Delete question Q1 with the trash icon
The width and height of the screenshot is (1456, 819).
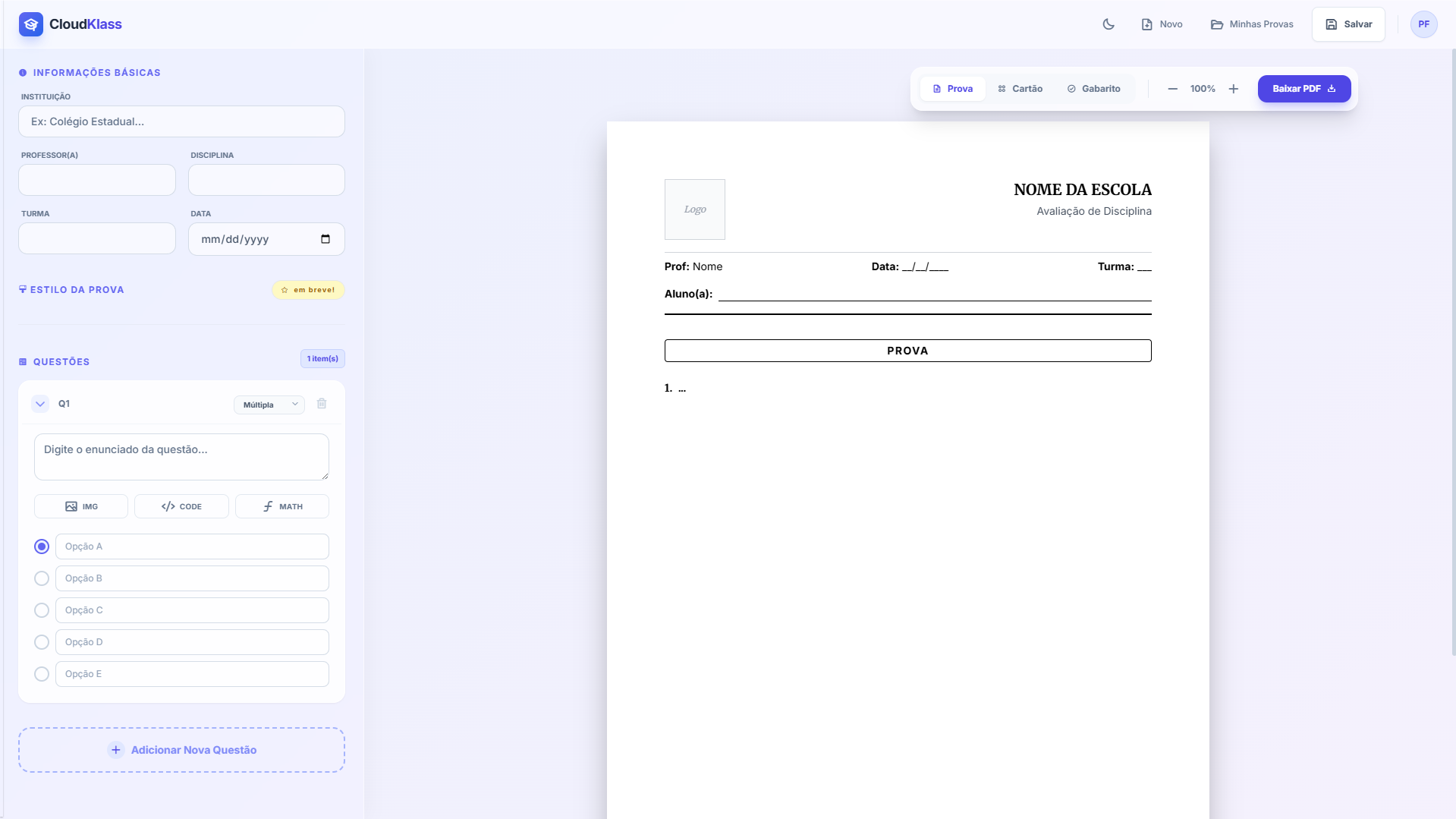coord(322,404)
